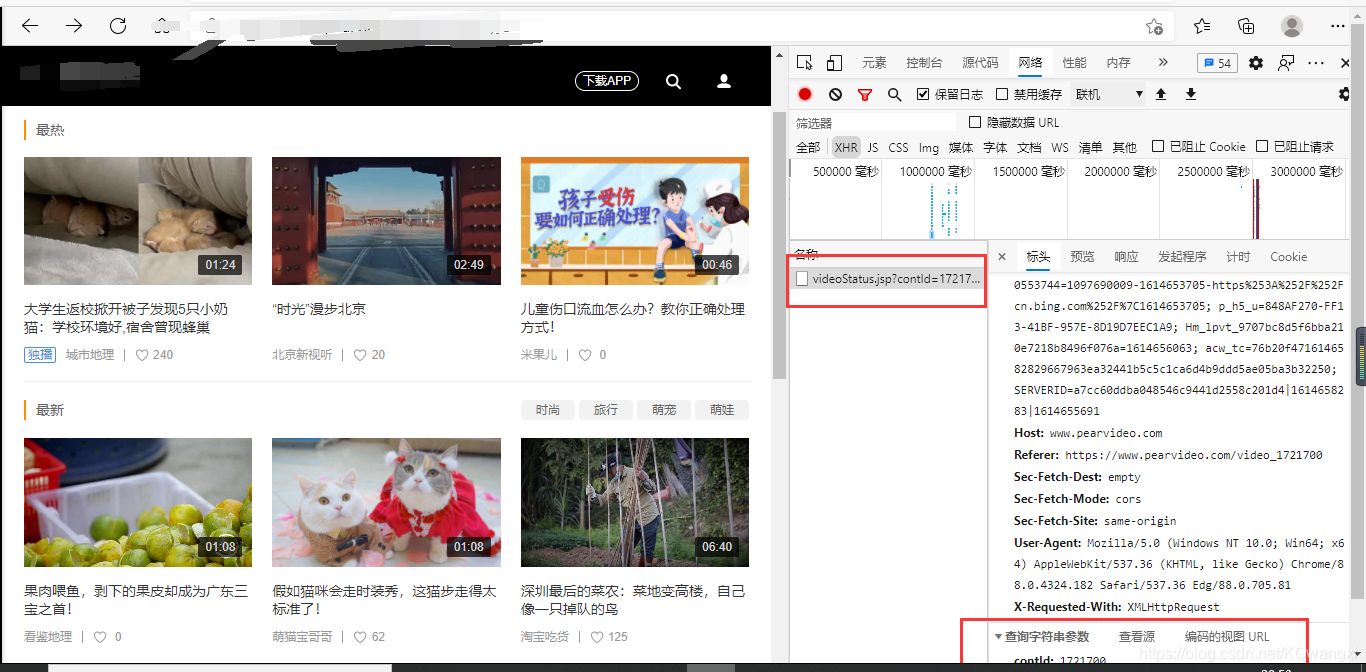This screenshot has width=1366, height=672.
Task: Filter latest videos by 萌宠 tag
Action: point(664,410)
